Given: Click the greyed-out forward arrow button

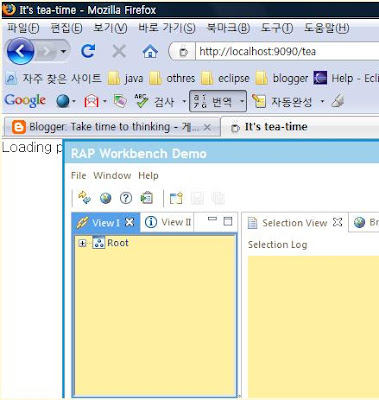Looking at the screenshot, I should pos(46,51).
